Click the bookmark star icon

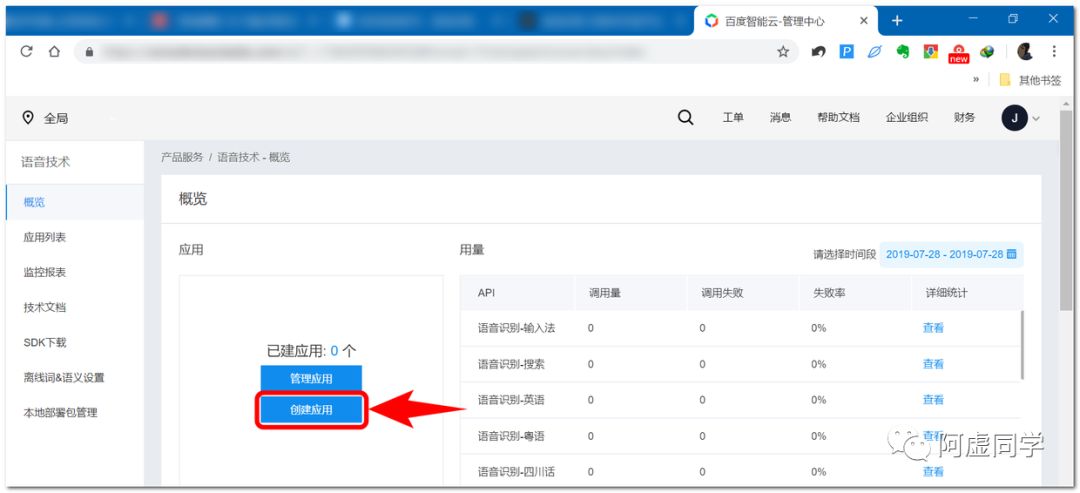783,52
